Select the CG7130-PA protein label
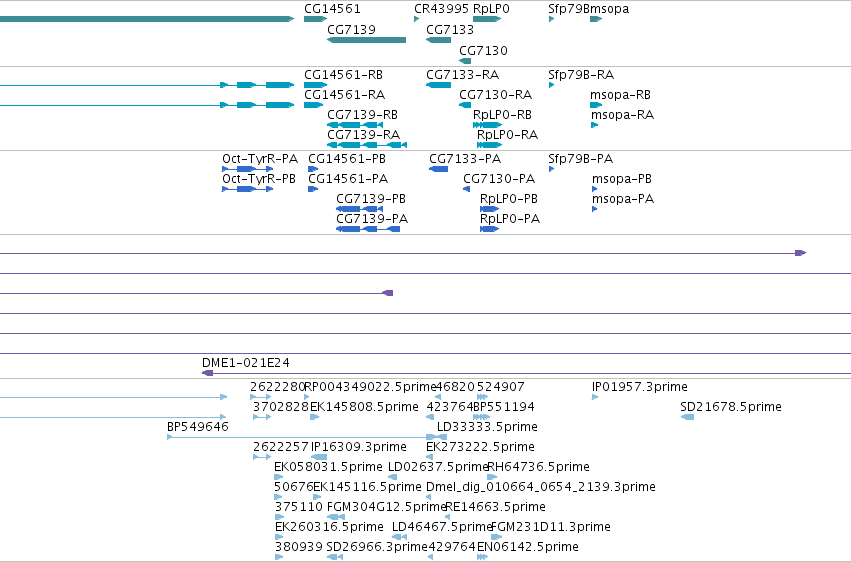The image size is (851, 562). tap(499, 178)
